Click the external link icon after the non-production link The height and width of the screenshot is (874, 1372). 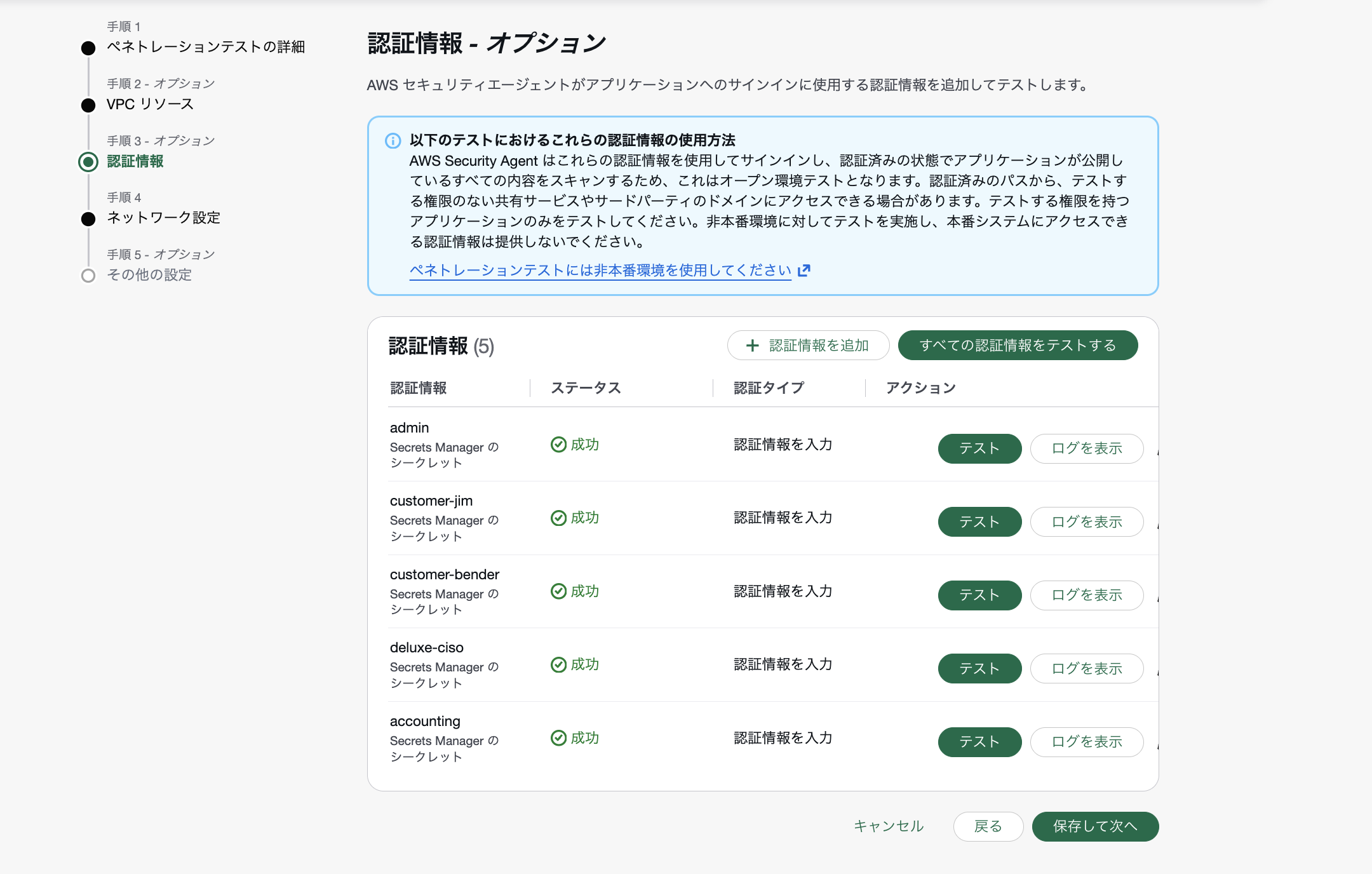pyautogui.click(x=804, y=271)
